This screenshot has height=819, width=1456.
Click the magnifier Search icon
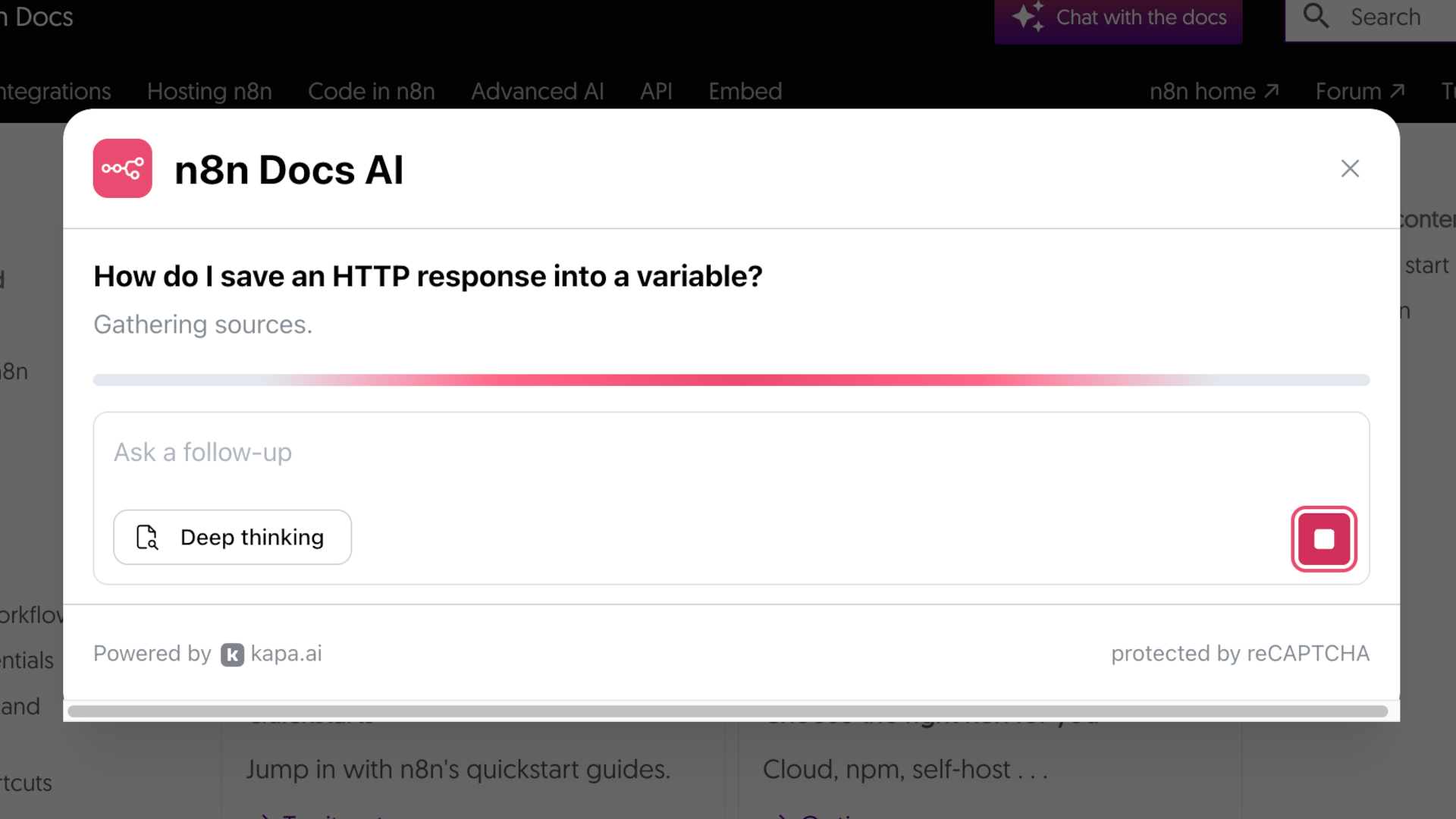click(1316, 16)
